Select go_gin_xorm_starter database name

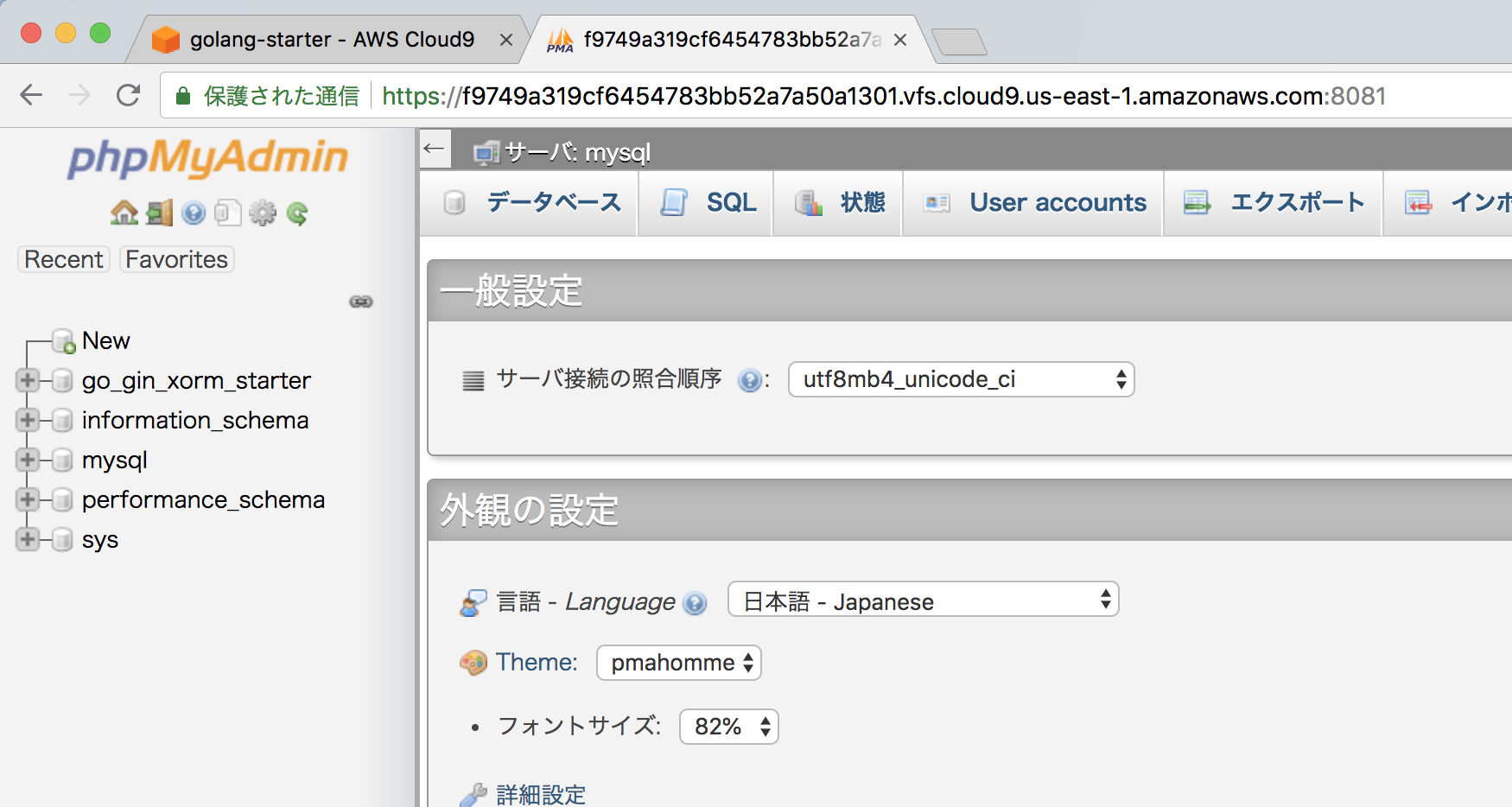coord(196,380)
